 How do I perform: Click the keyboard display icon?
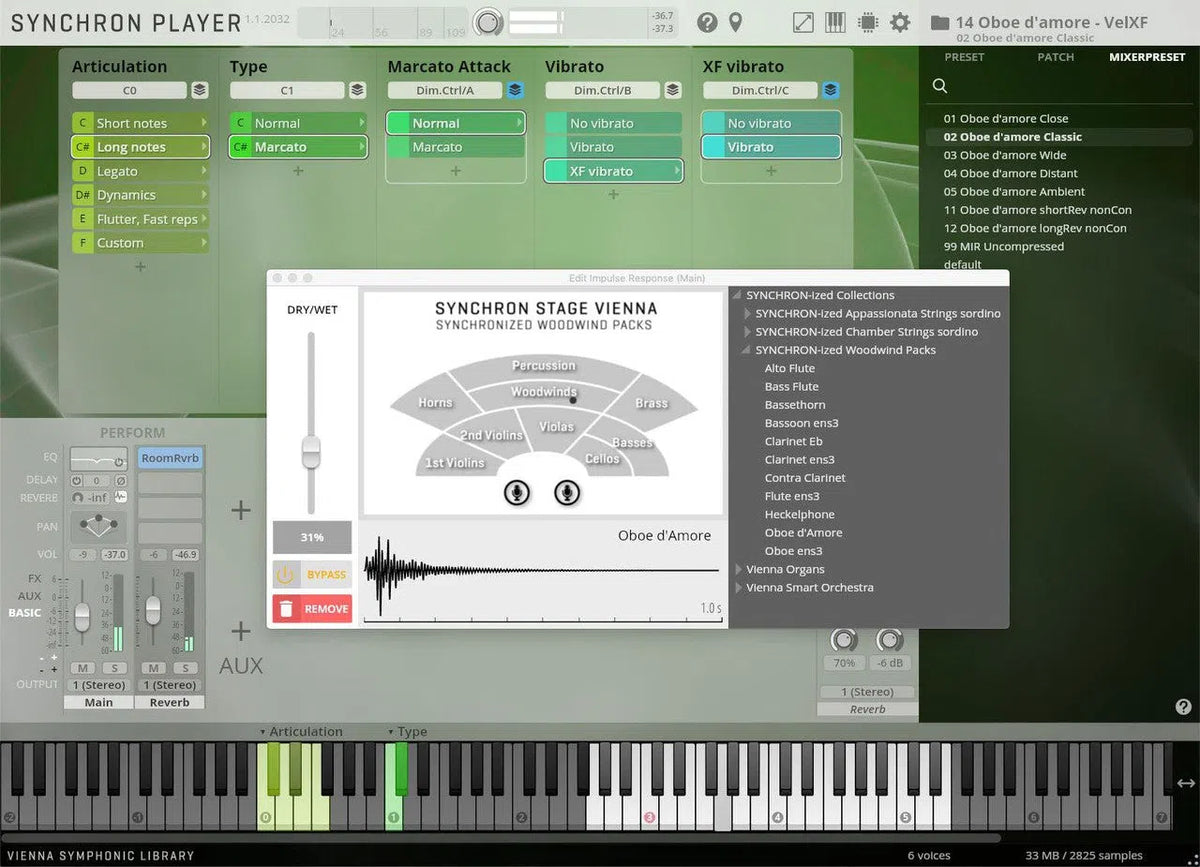(x=835, y=22)
